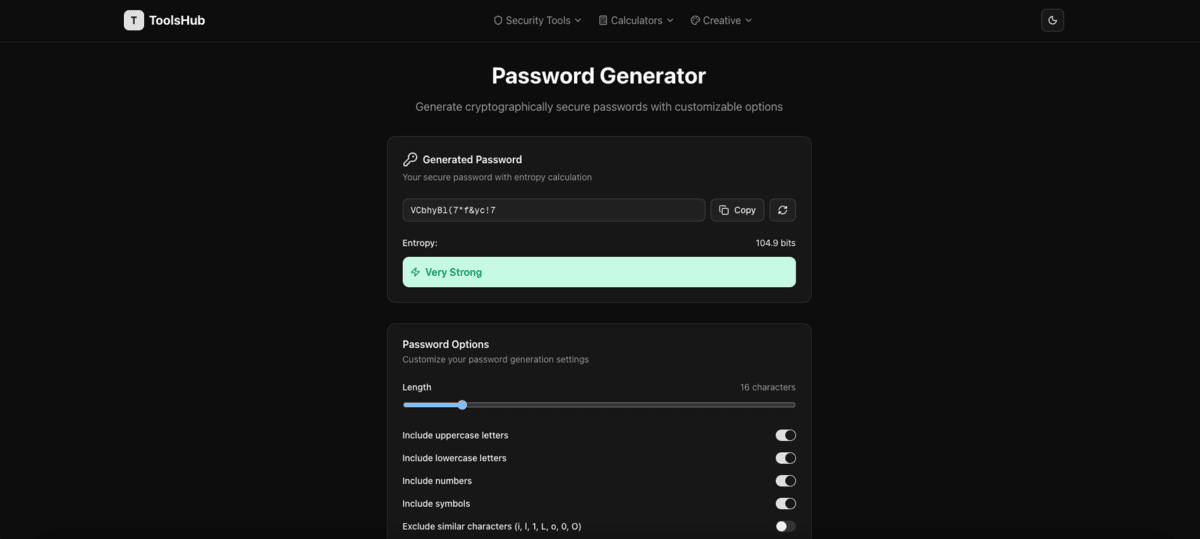Viewport: 1200px width, 539px height.
Task: Toggle dark mode moon icon
Action: tap(1052, 20)
